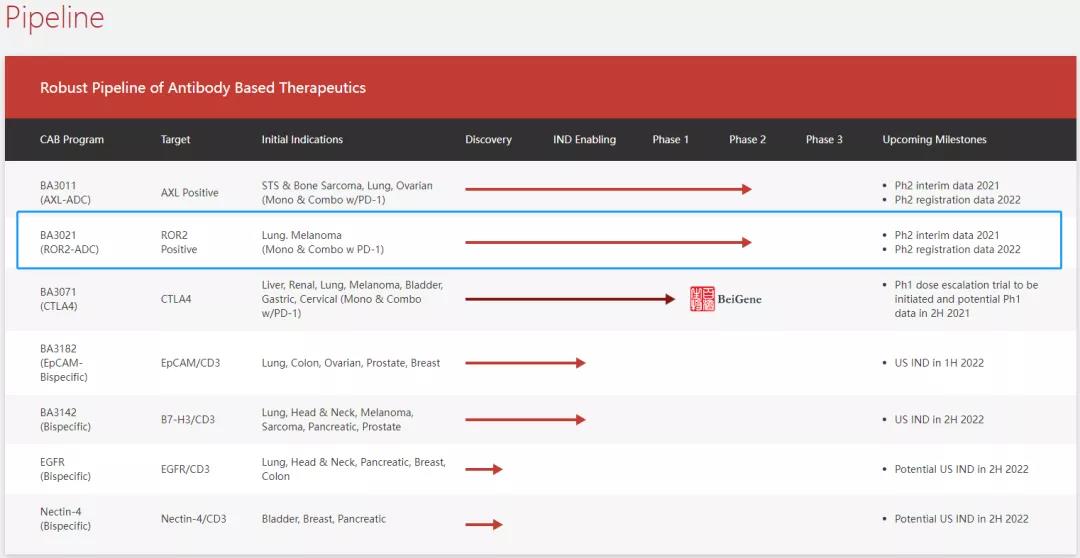Click the EGFR bispecific progress arrow

[483, 469]
